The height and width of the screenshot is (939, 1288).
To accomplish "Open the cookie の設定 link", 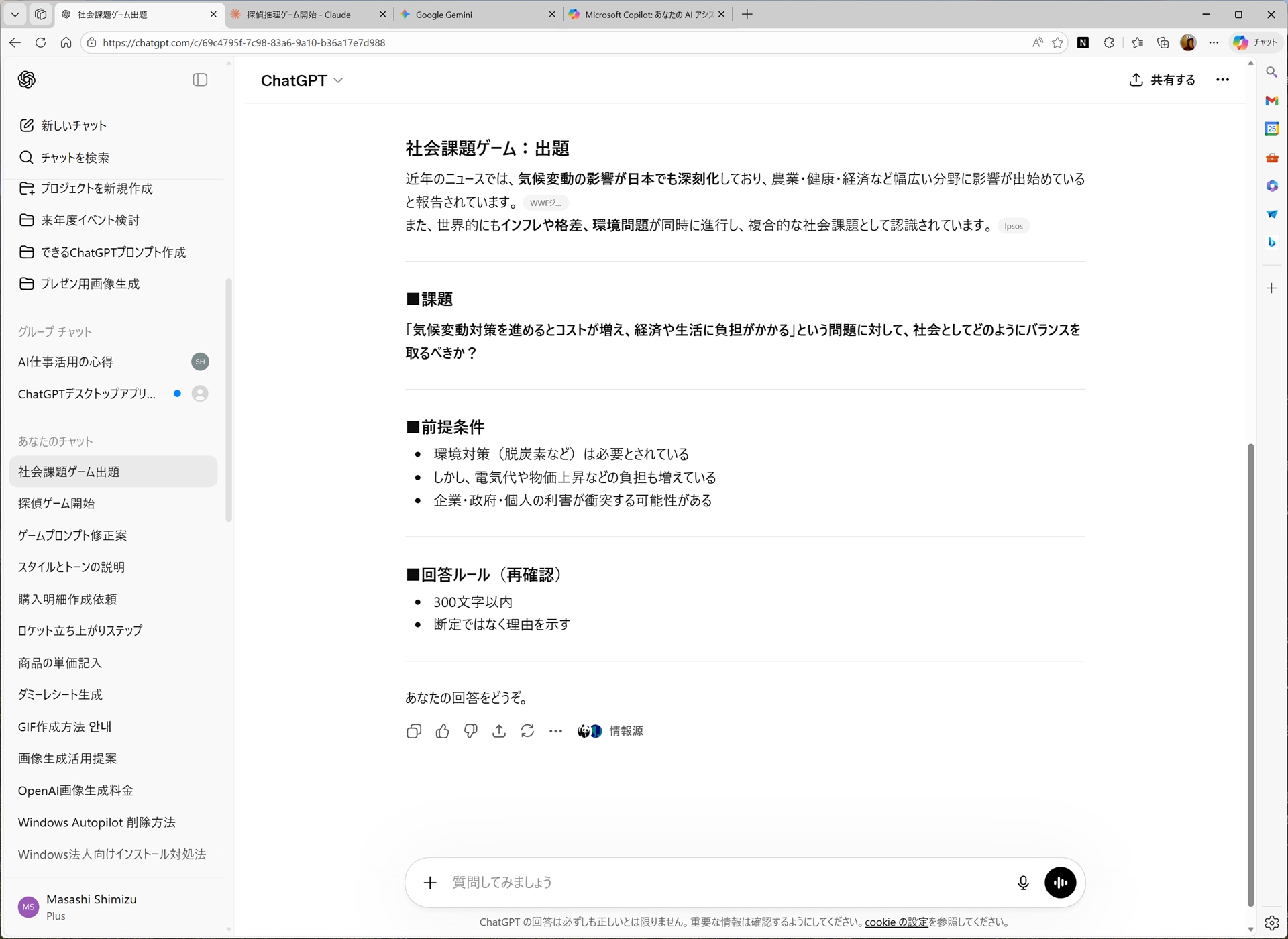I will coord(896,922).
